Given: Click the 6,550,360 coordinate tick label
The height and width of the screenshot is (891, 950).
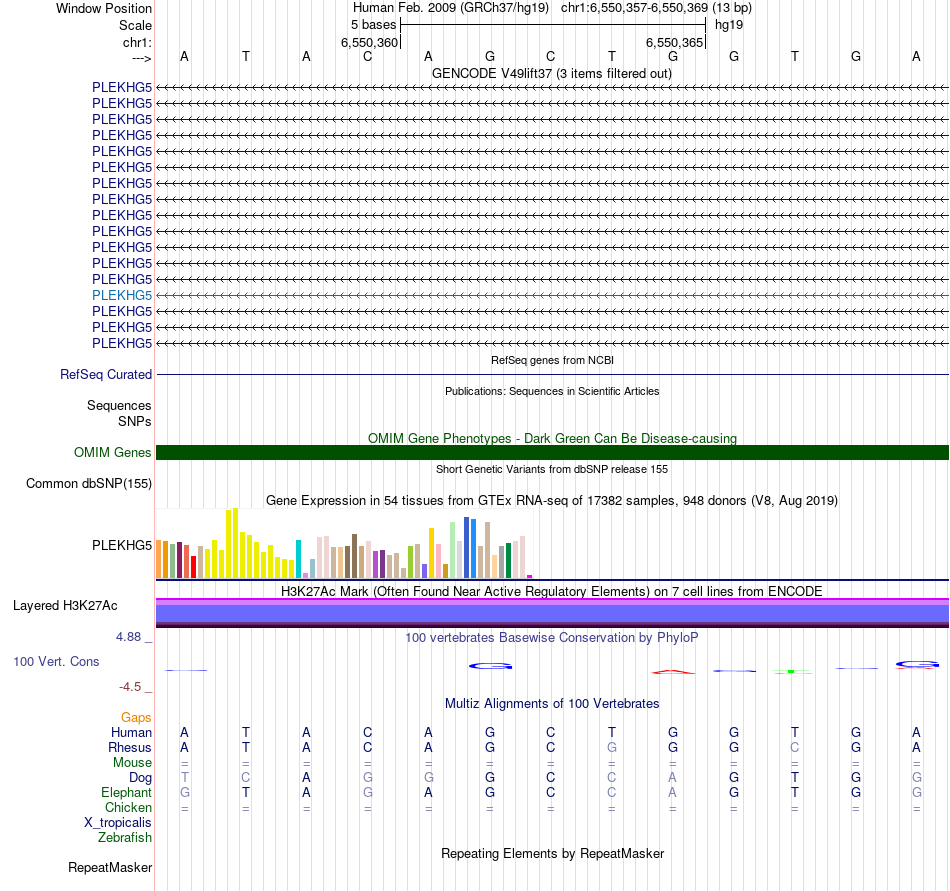Looking at the screenshot, I should [x=370, y=42].
